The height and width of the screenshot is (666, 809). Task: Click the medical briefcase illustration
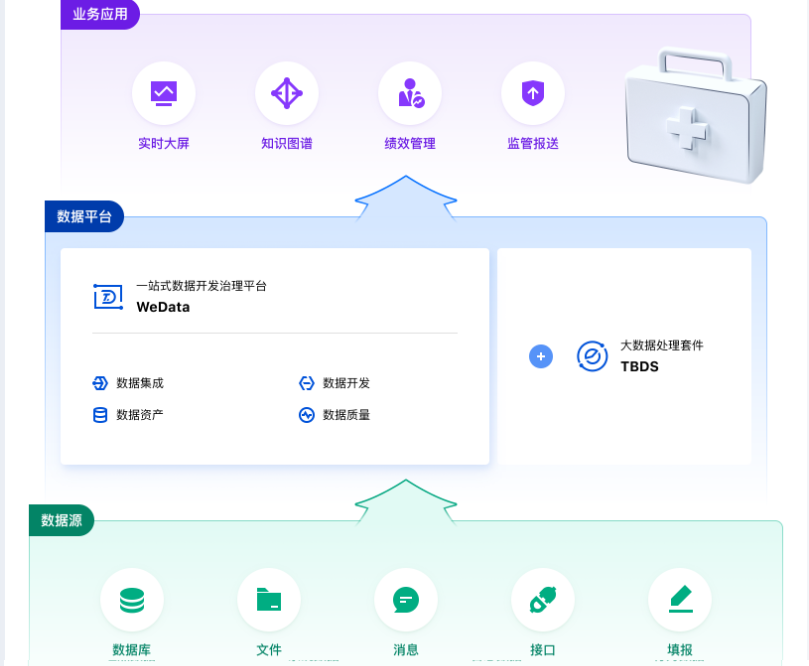tap(696, 116)
